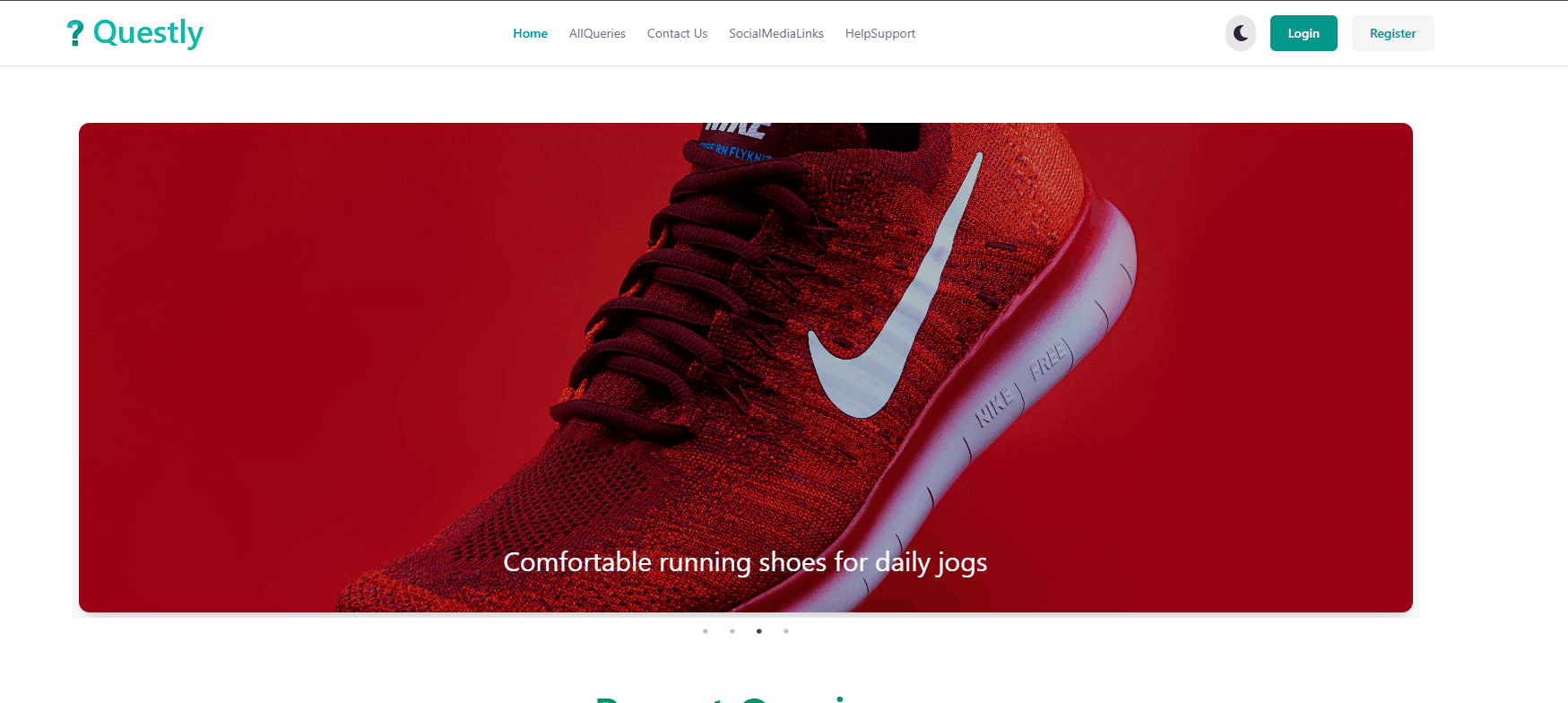Click the Login button

tap(1304, 33)
